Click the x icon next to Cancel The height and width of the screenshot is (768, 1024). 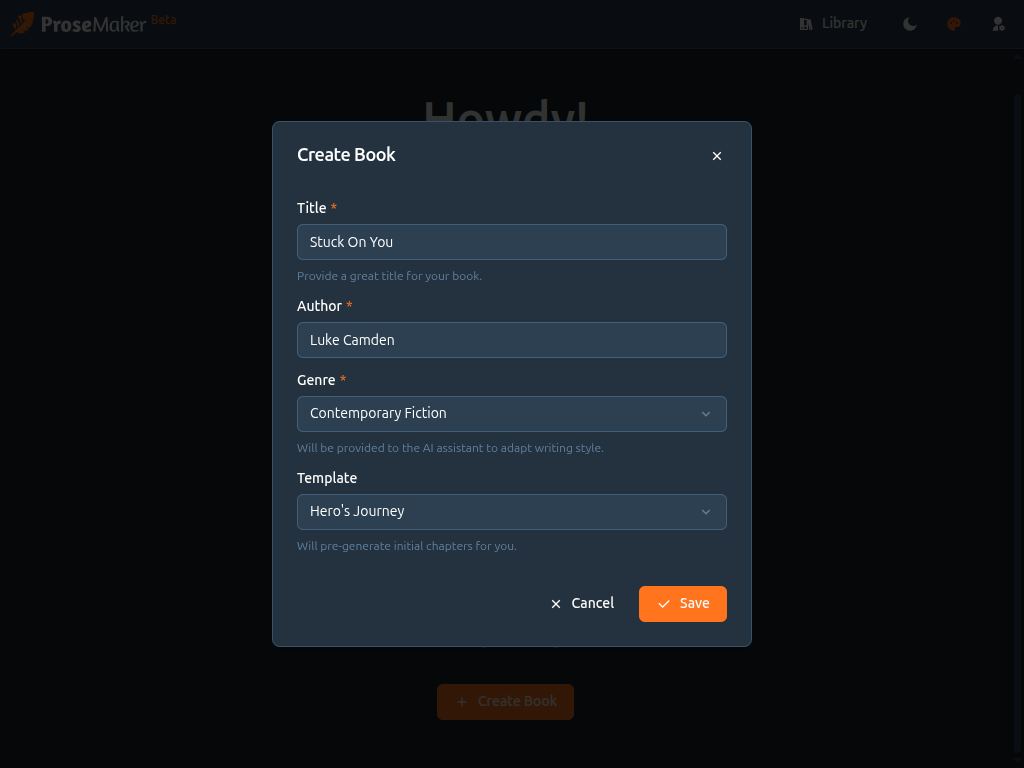pyautogui.click(x=556, y=604)
